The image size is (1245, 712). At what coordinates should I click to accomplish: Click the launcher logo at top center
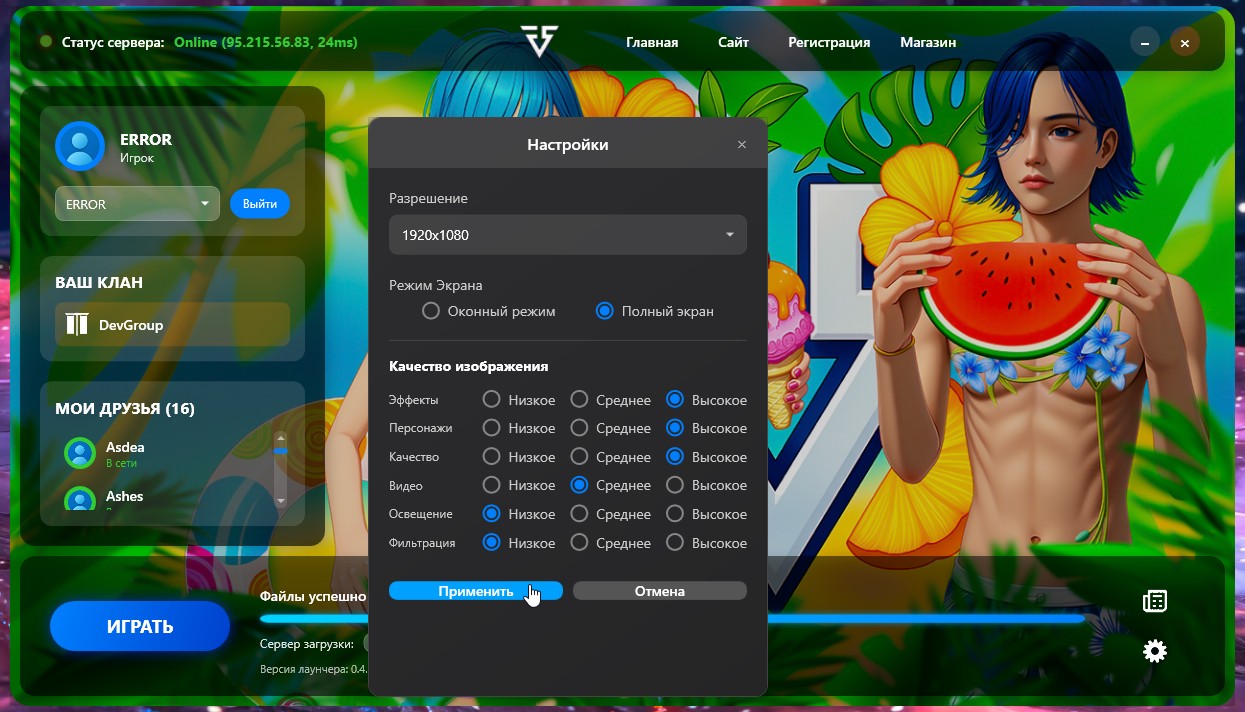(x=538, y=42)
